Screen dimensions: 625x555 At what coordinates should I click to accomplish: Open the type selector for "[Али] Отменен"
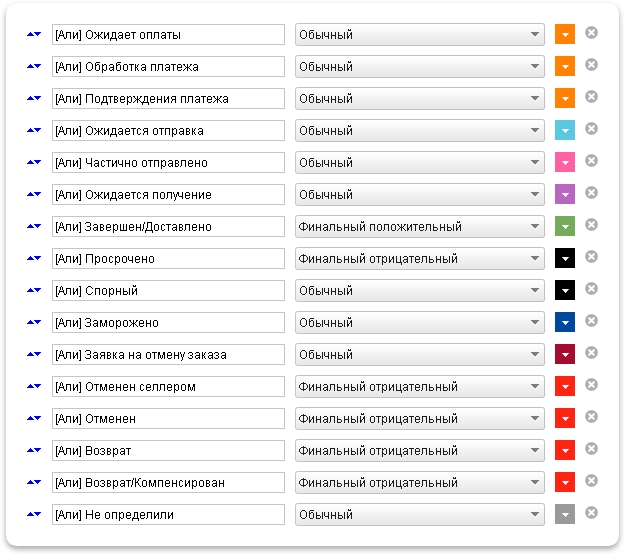point(420,419)
